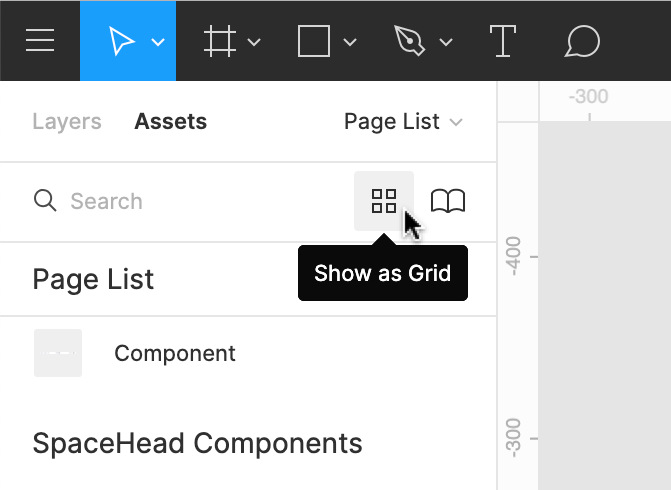Switch to the Layers tab
The width and height of the screenshot is (671, 490).
point(67,122)
